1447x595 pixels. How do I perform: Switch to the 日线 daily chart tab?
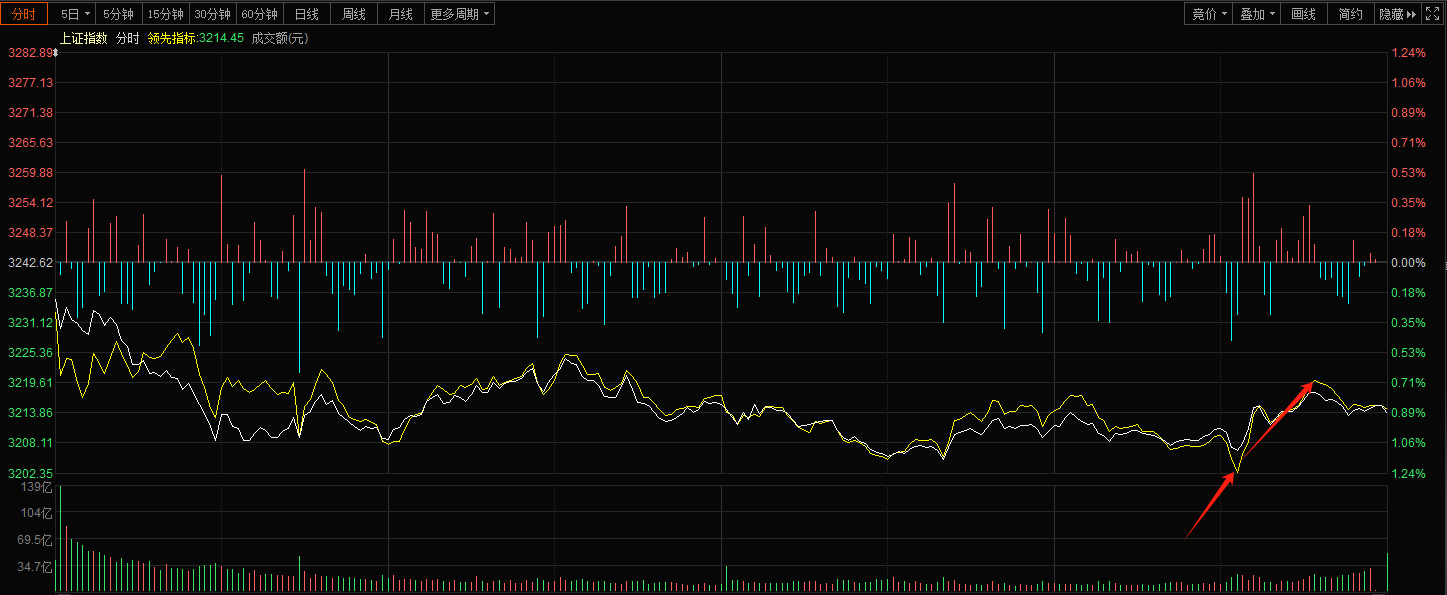click(x=307, y=14)
